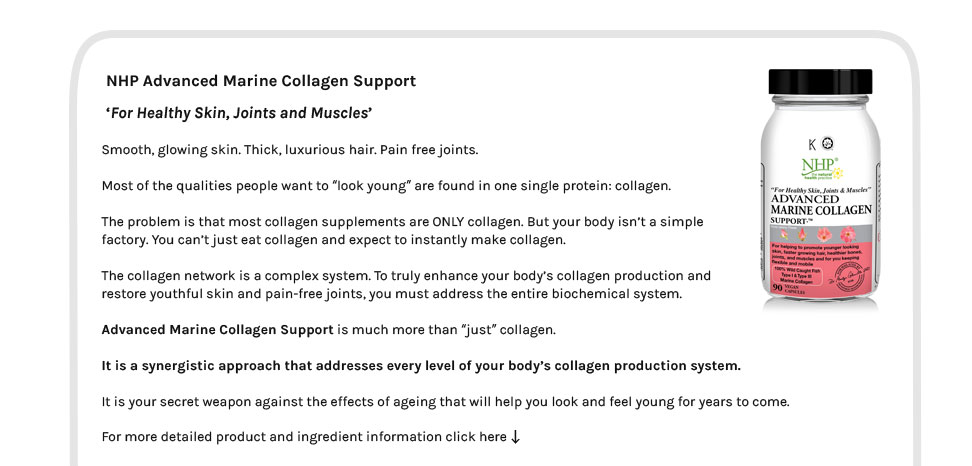Click the 'NHP Advanced Marine Collagen Support' heading

coord(261,81)
